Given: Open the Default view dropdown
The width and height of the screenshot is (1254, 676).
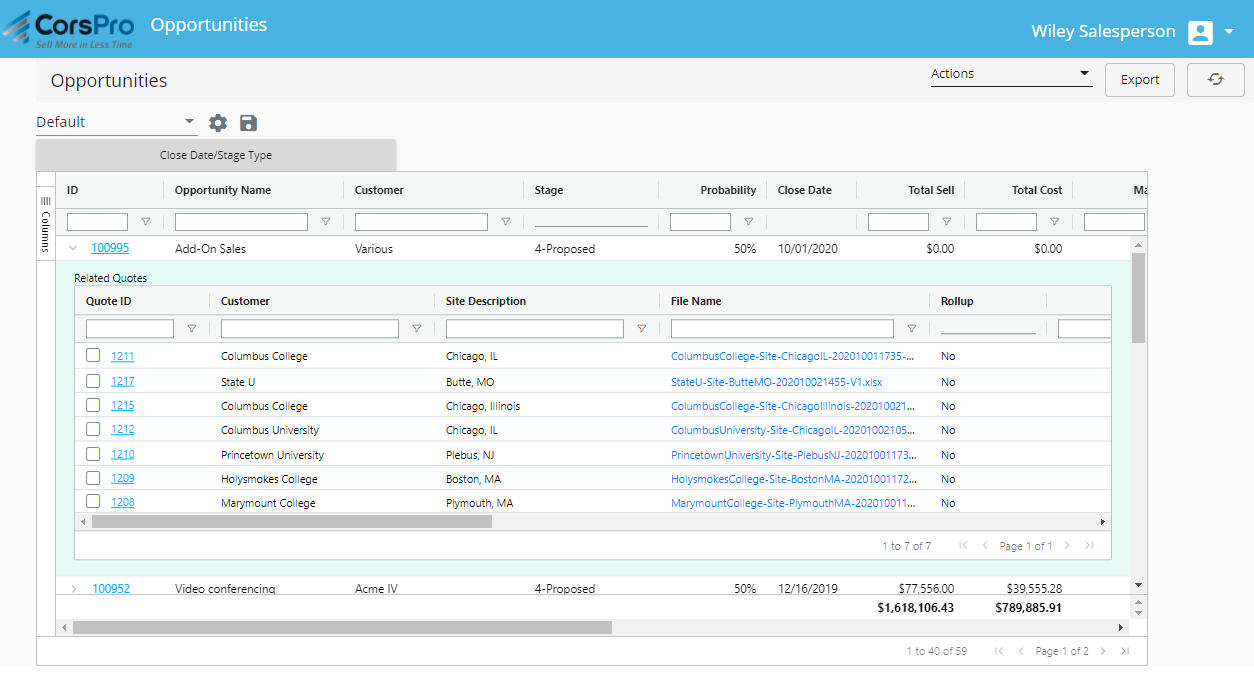Looking at the screenshot, I should [190, 120].
